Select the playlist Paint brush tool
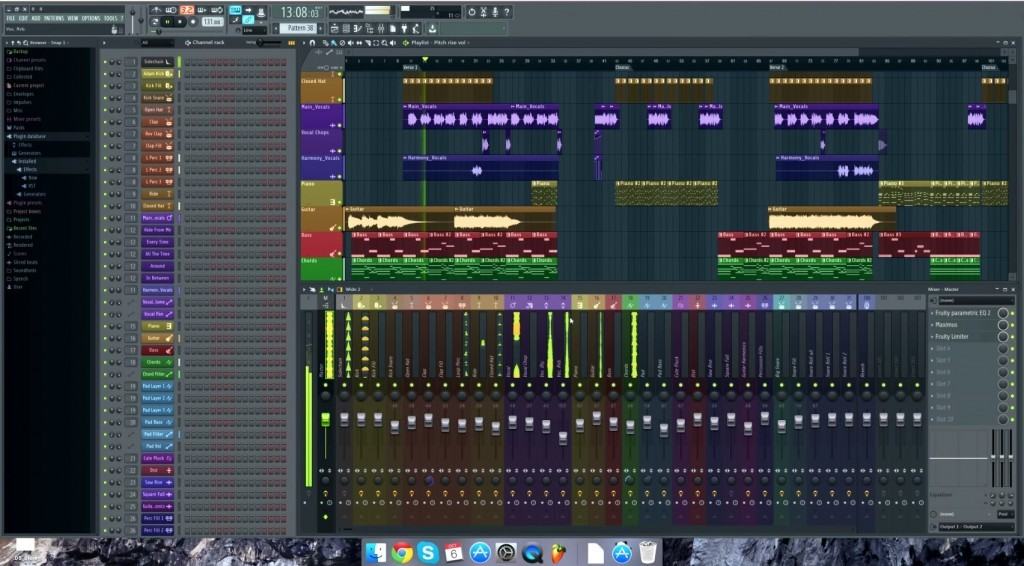1024x566 pixels. (x=334, y=43)
